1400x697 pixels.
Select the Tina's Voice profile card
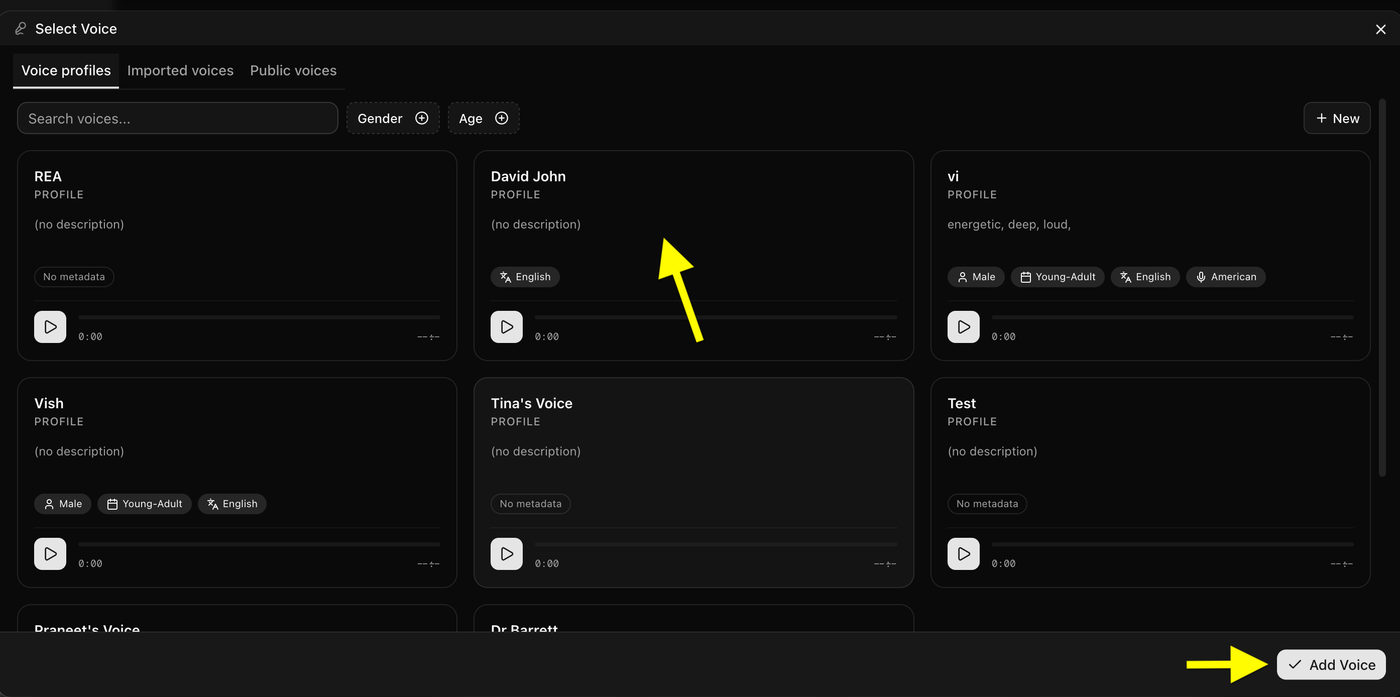[x=694, y=482]
